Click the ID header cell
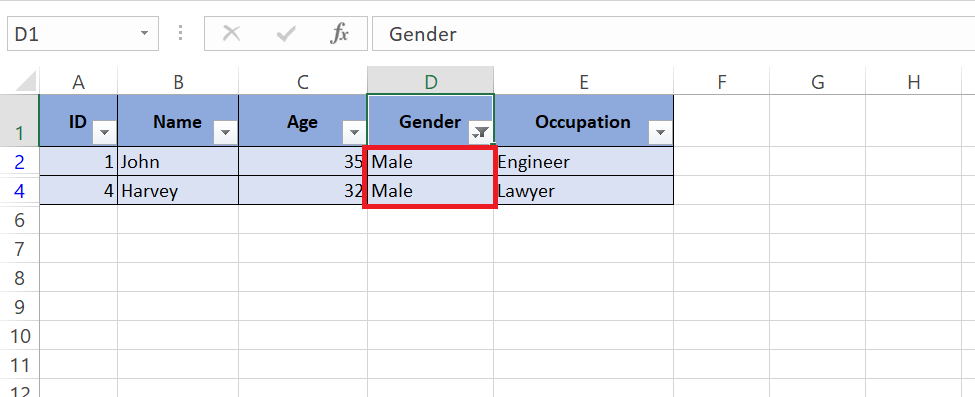The width and height of the screenshot is (975, 397). (x=78, y=121)
